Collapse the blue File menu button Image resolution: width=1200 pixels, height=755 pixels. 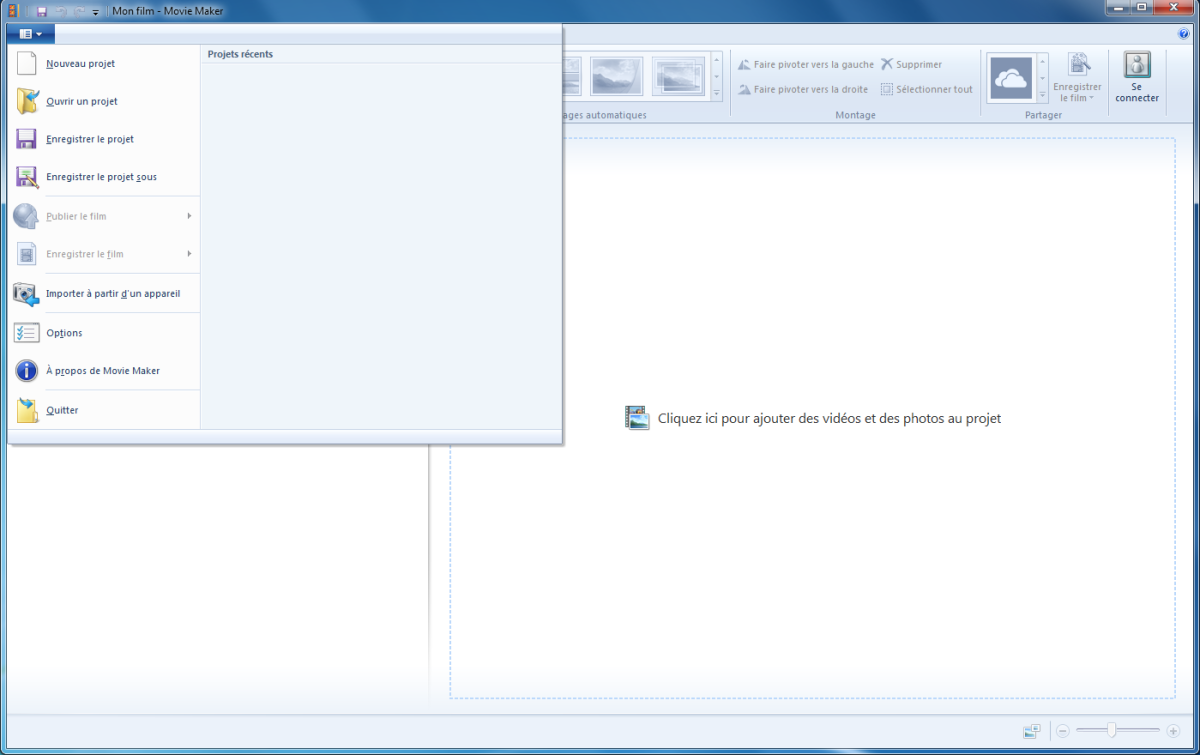click(x=30, y=34)
